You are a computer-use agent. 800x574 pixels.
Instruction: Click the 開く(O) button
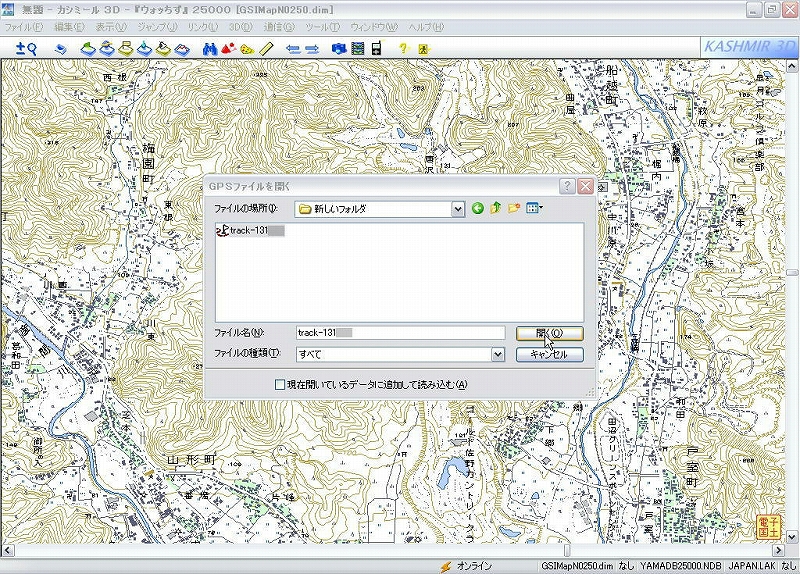549,334
